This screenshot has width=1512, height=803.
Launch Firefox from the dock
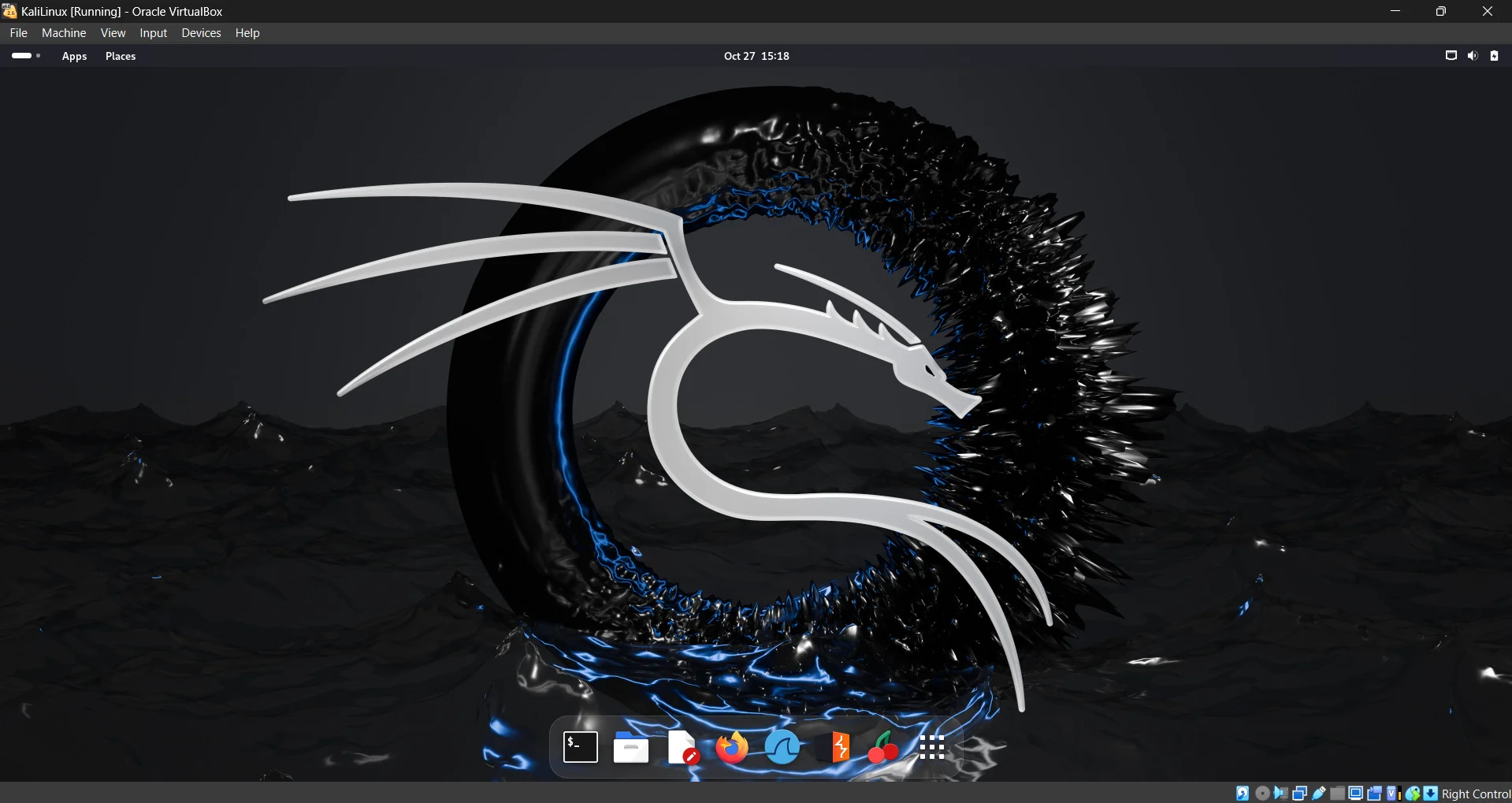point(732,747)
